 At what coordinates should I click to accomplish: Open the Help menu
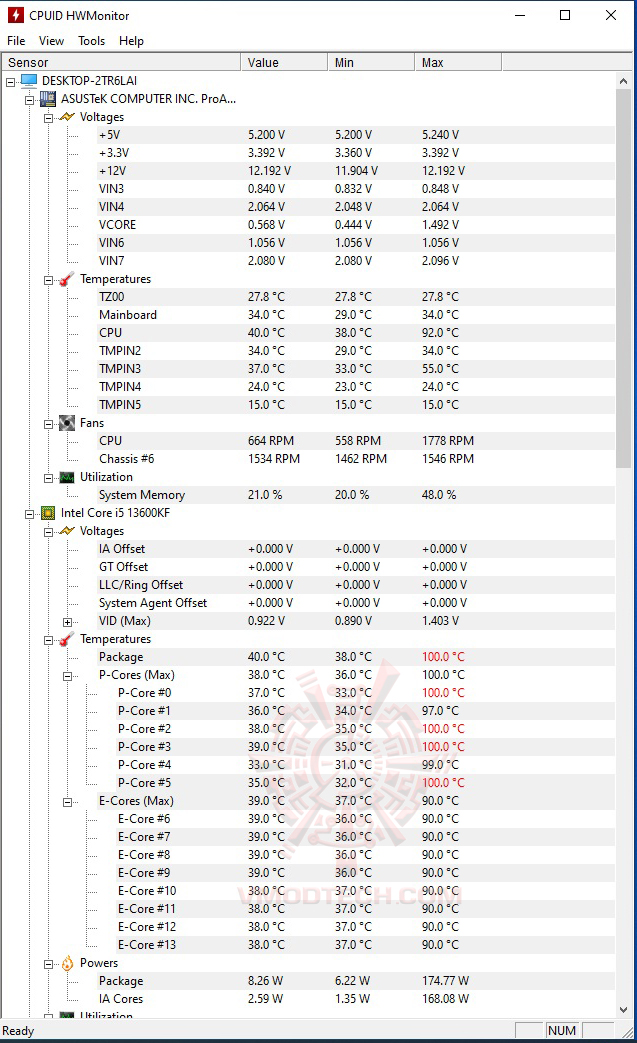(x=131, y=41)
